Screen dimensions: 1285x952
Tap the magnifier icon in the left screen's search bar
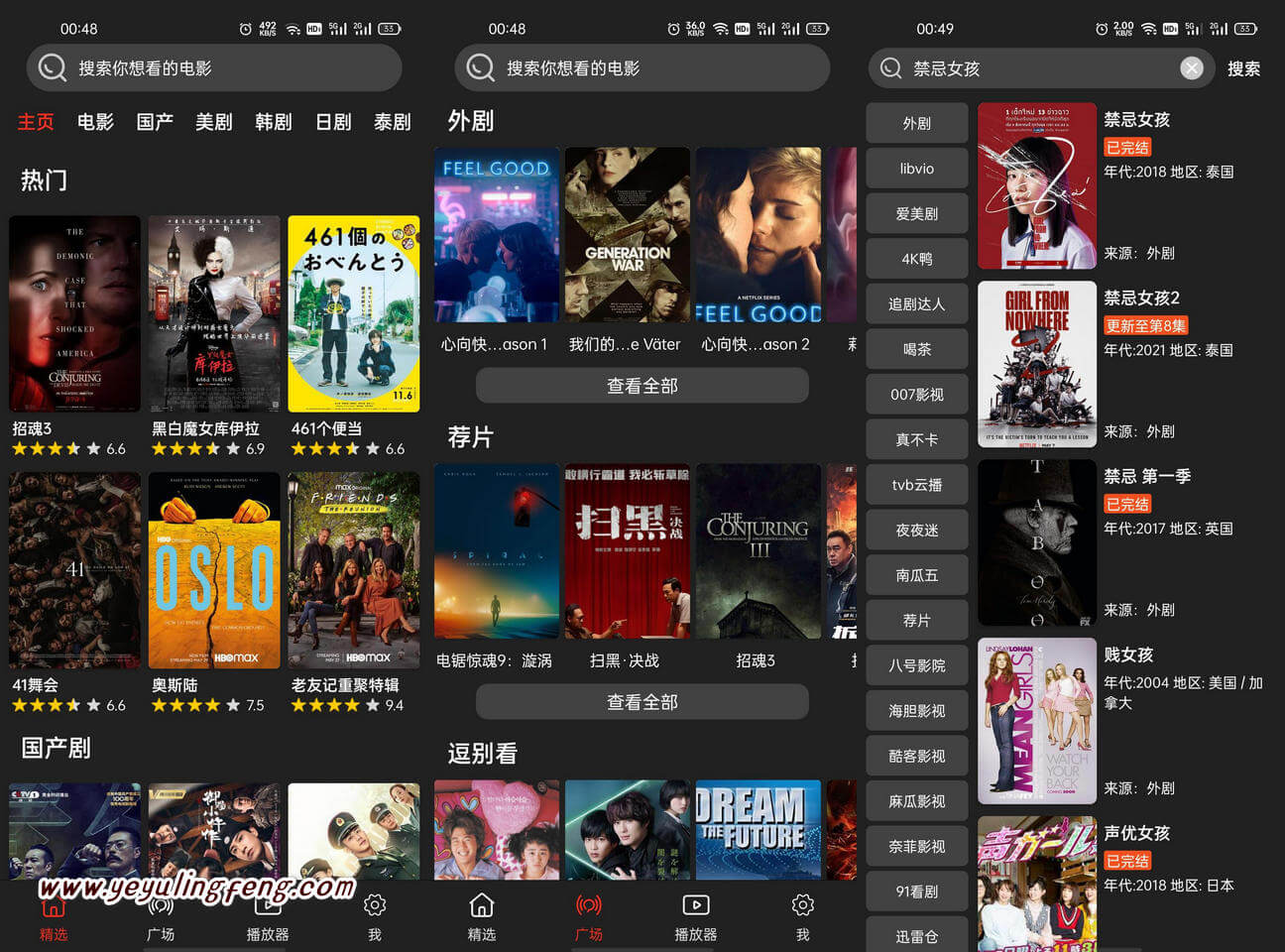click(52, 67)
